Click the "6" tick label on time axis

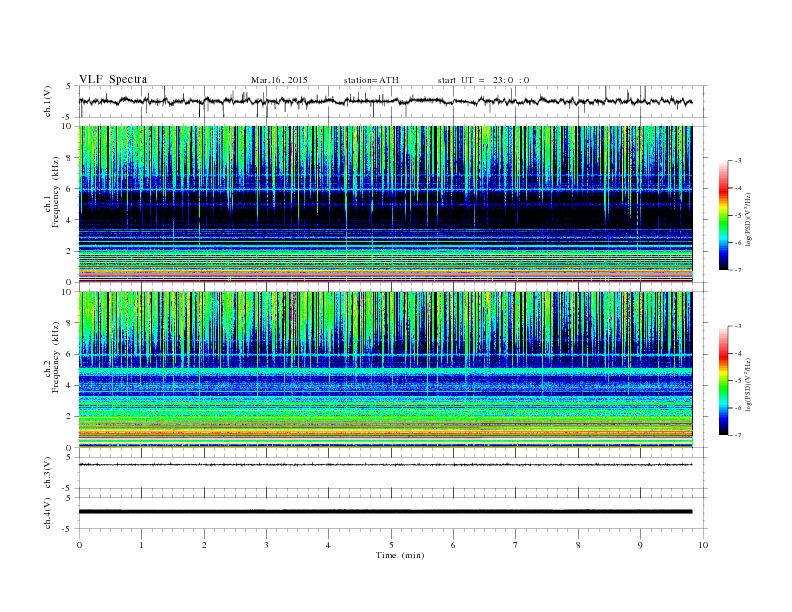(453, 545)
